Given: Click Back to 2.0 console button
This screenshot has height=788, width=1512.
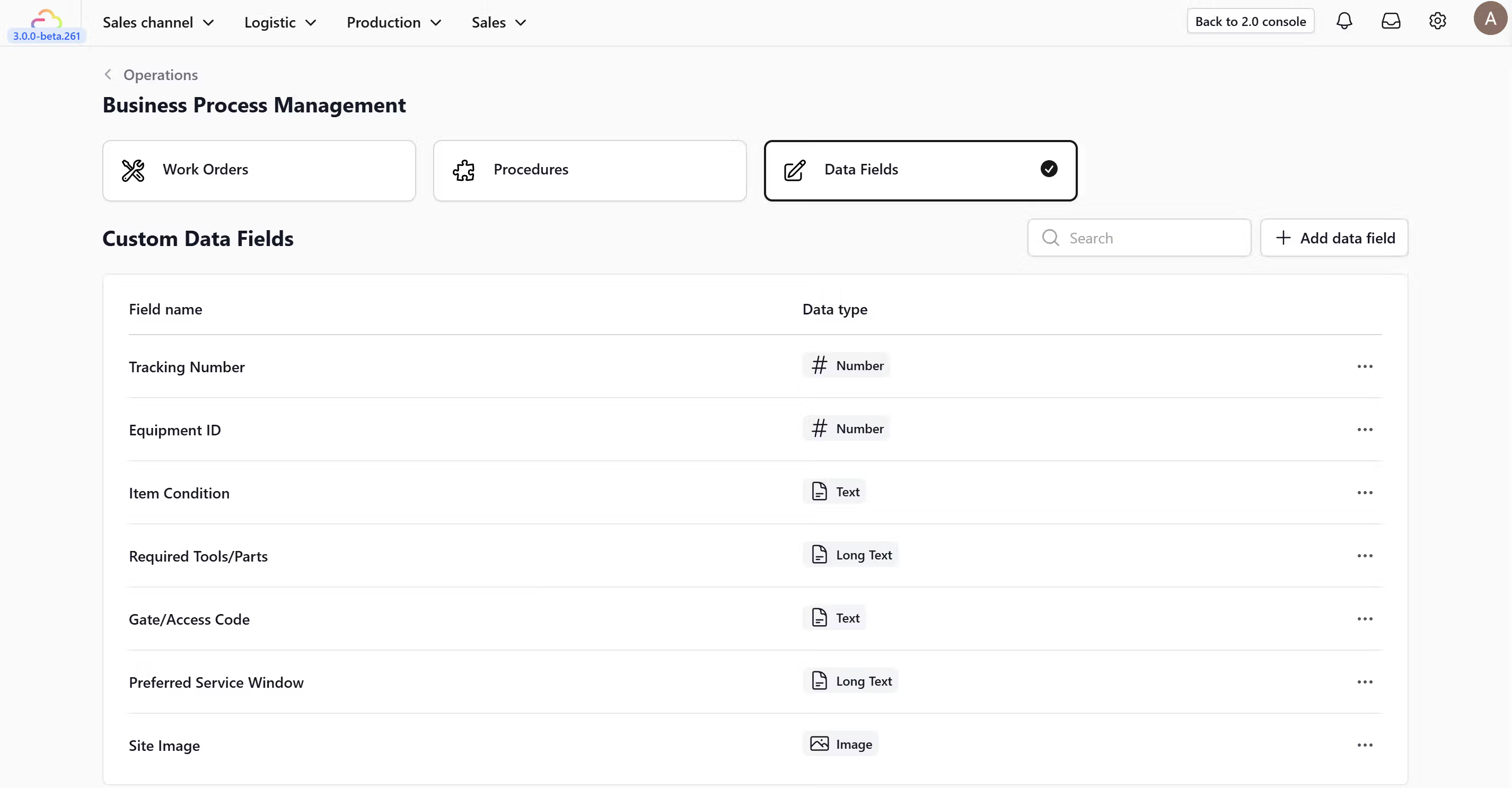Looking at the screenshot, I should [1250, 22].
